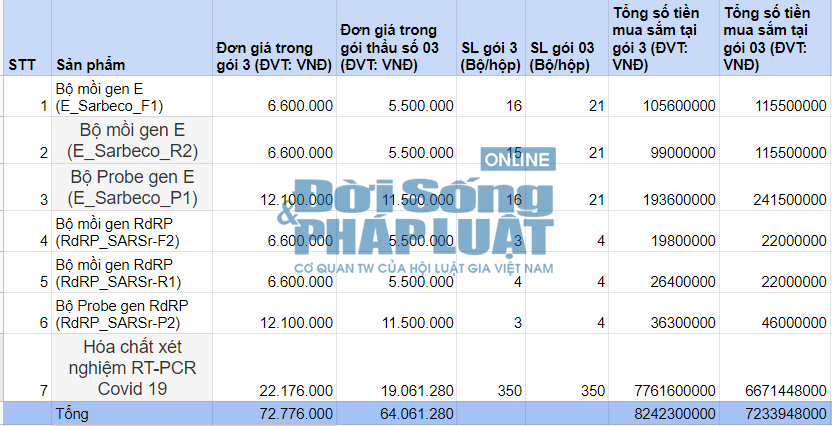Select the grand total cell 7233948000
This screenshot has width=832, height=426.
[777, 412]
